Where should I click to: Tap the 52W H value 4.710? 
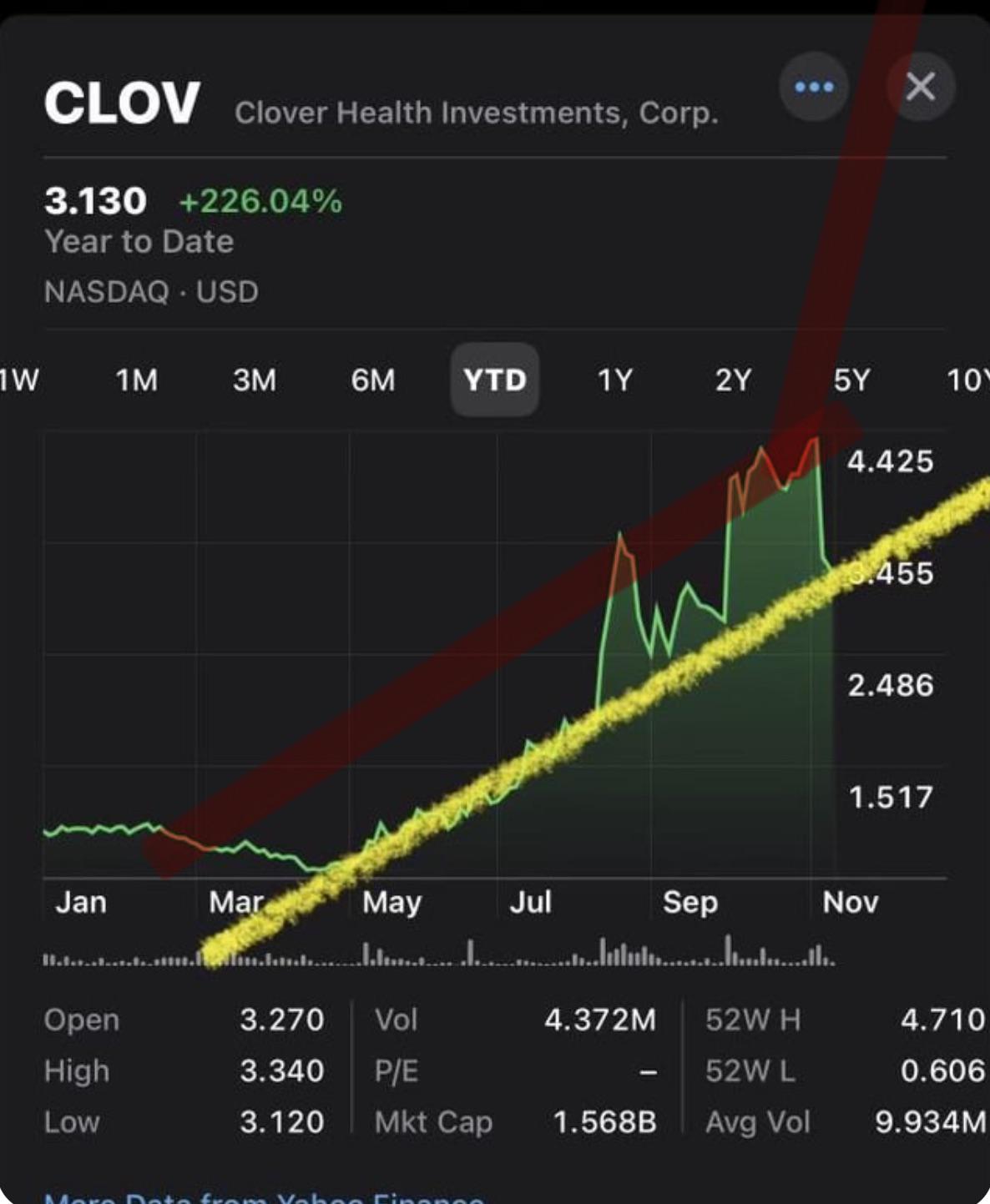(942, 1020)
